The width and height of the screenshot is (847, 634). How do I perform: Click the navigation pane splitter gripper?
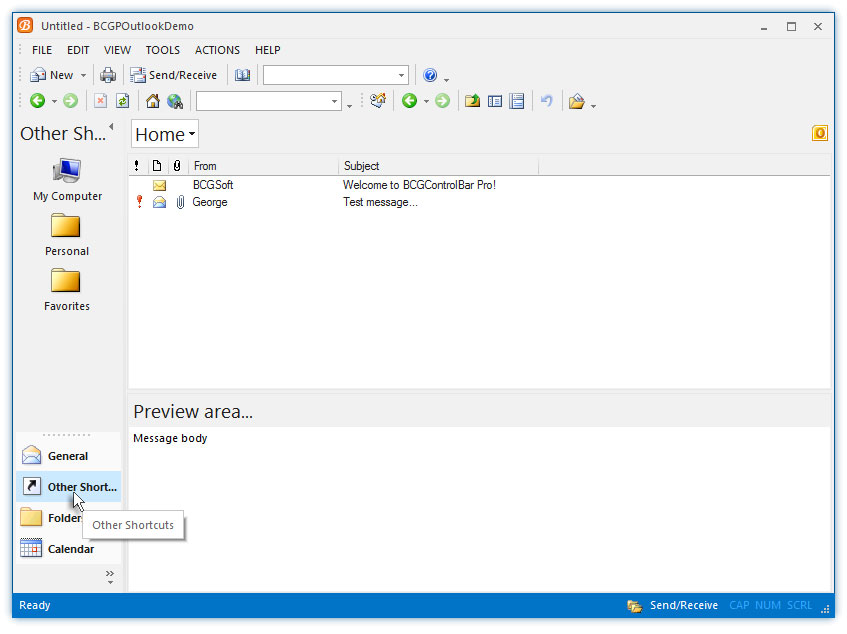tap(67, 435)
